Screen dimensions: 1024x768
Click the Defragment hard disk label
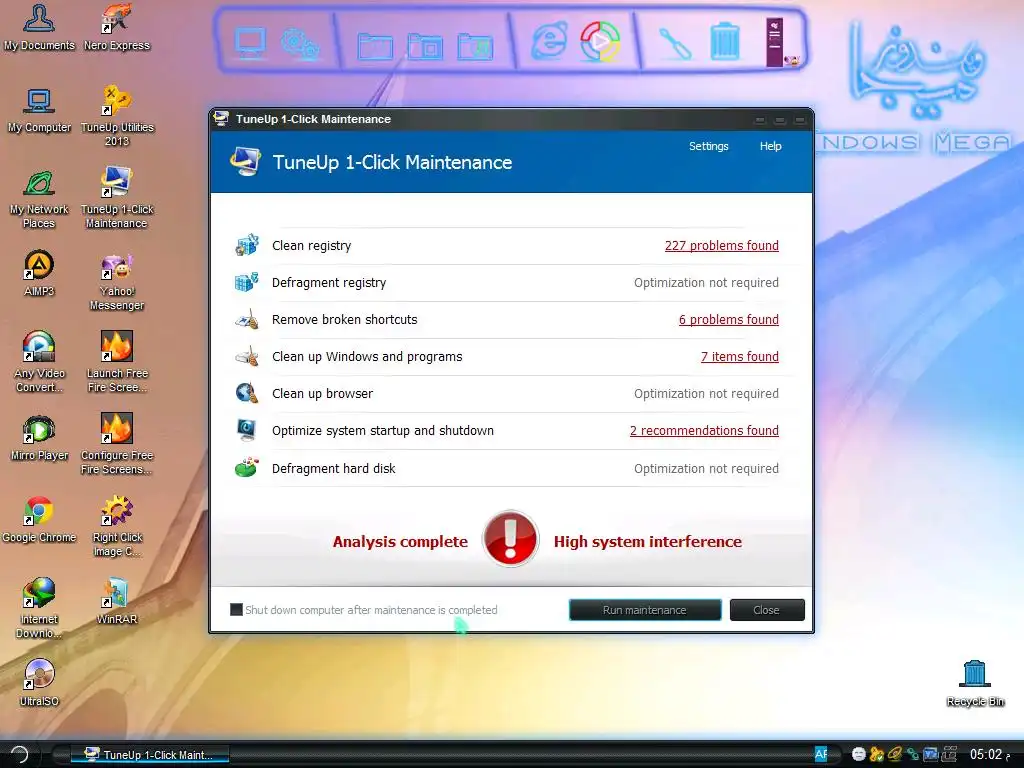coord(334,468)
